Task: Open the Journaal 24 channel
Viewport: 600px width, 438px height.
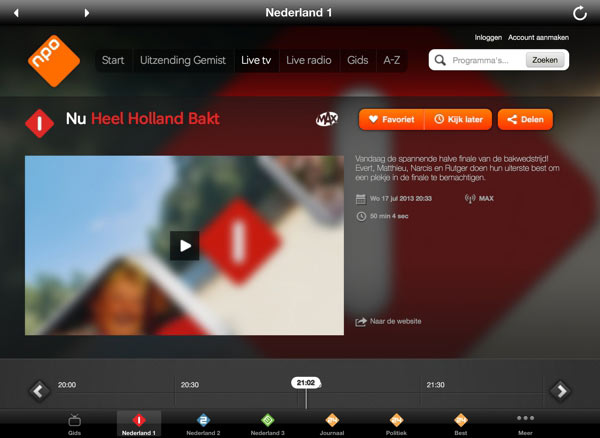Action: (x=332, y=425)
